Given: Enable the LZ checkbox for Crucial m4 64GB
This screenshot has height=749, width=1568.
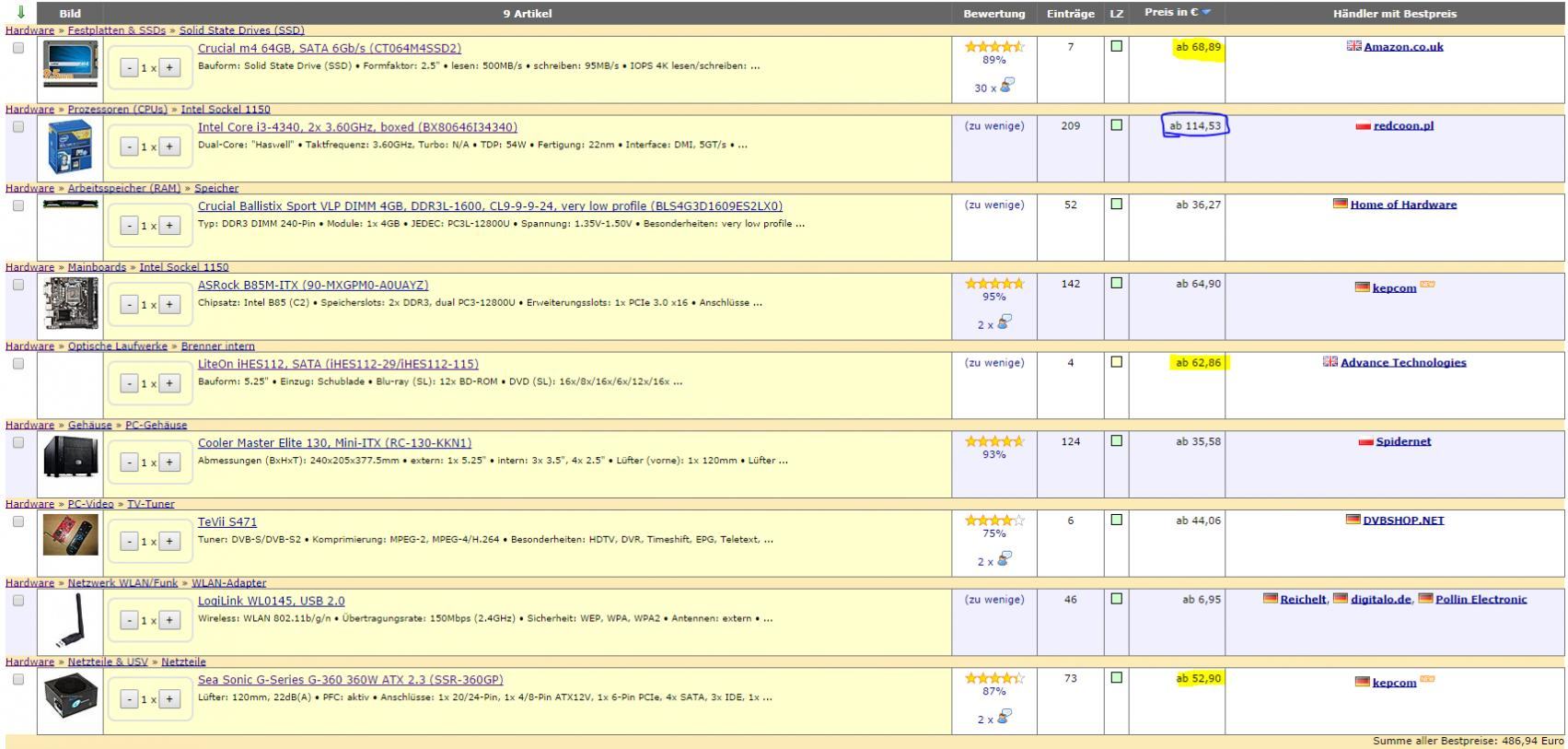Looking at the screenshot, I should [x=1116, y=46].
